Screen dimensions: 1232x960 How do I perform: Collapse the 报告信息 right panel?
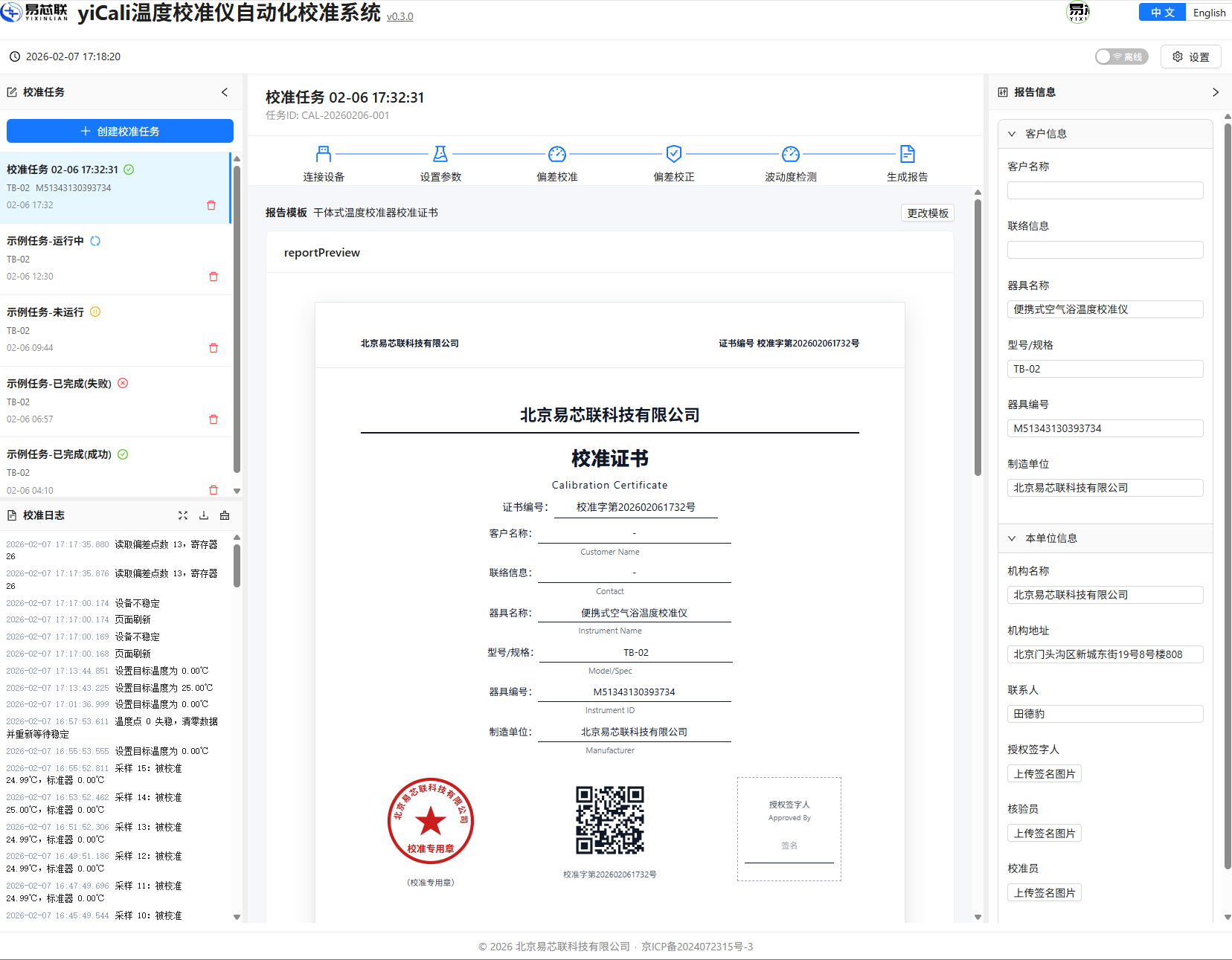click(1216, 92)
